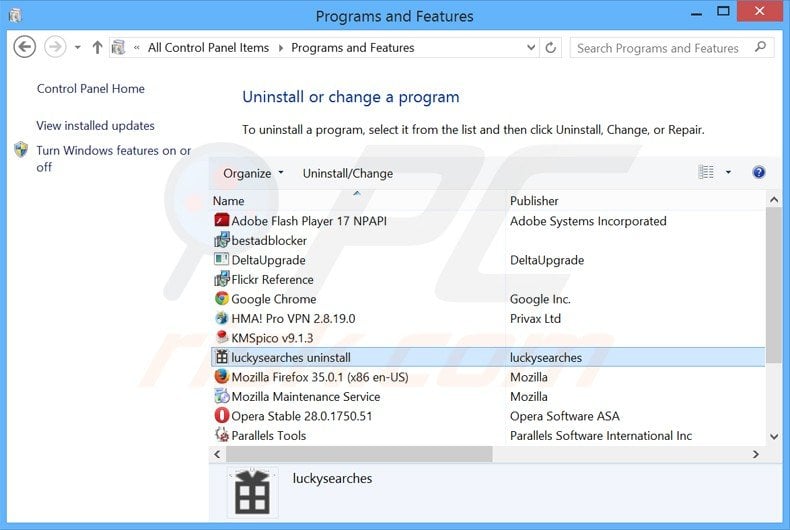The width and height of the screenshot is (790, 530).
Task: Select the luckysearches uninstall entry
Action: click(x=291, y=358)
